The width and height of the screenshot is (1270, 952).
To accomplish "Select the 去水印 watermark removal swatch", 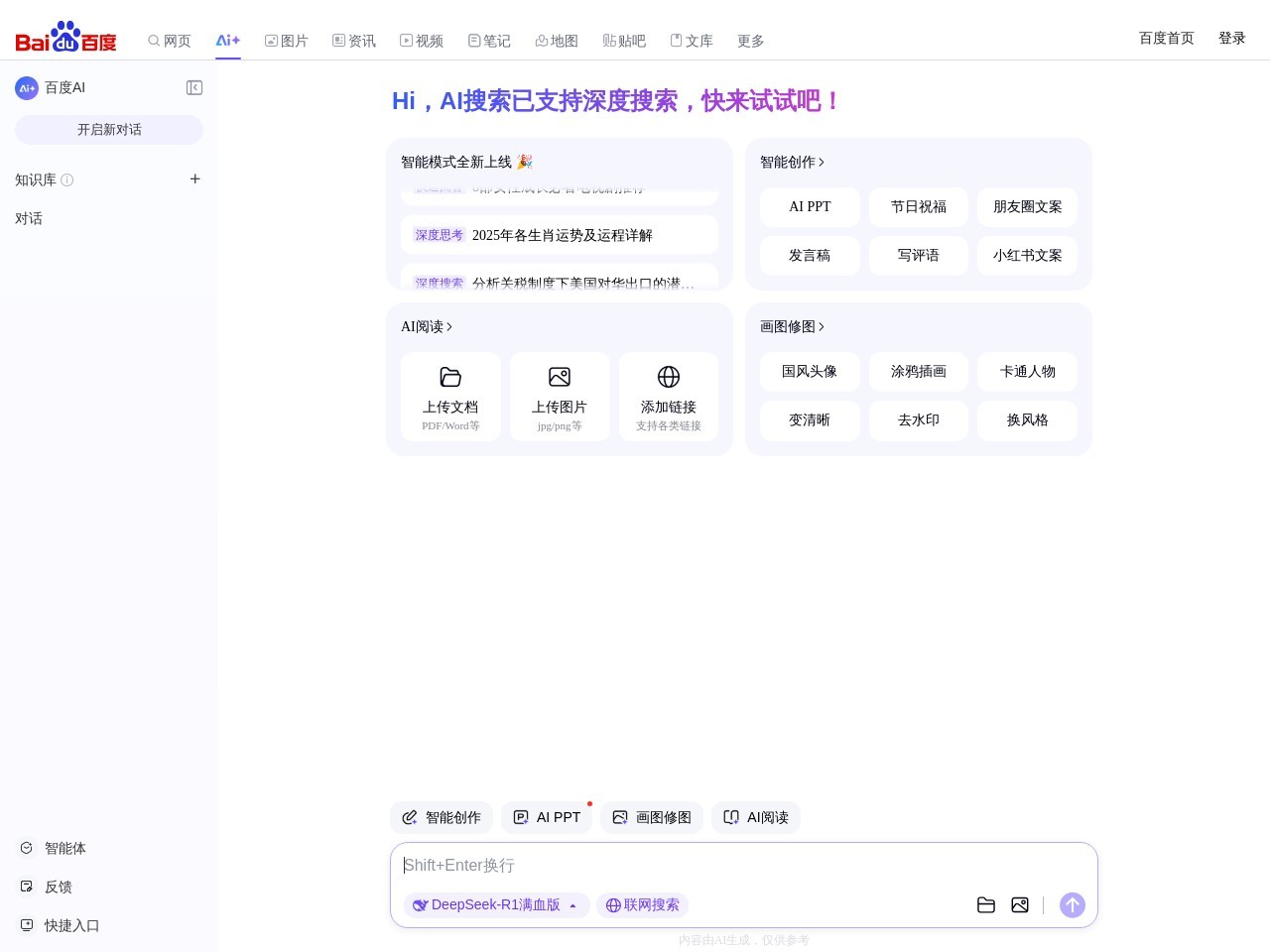I will point(918,419).
